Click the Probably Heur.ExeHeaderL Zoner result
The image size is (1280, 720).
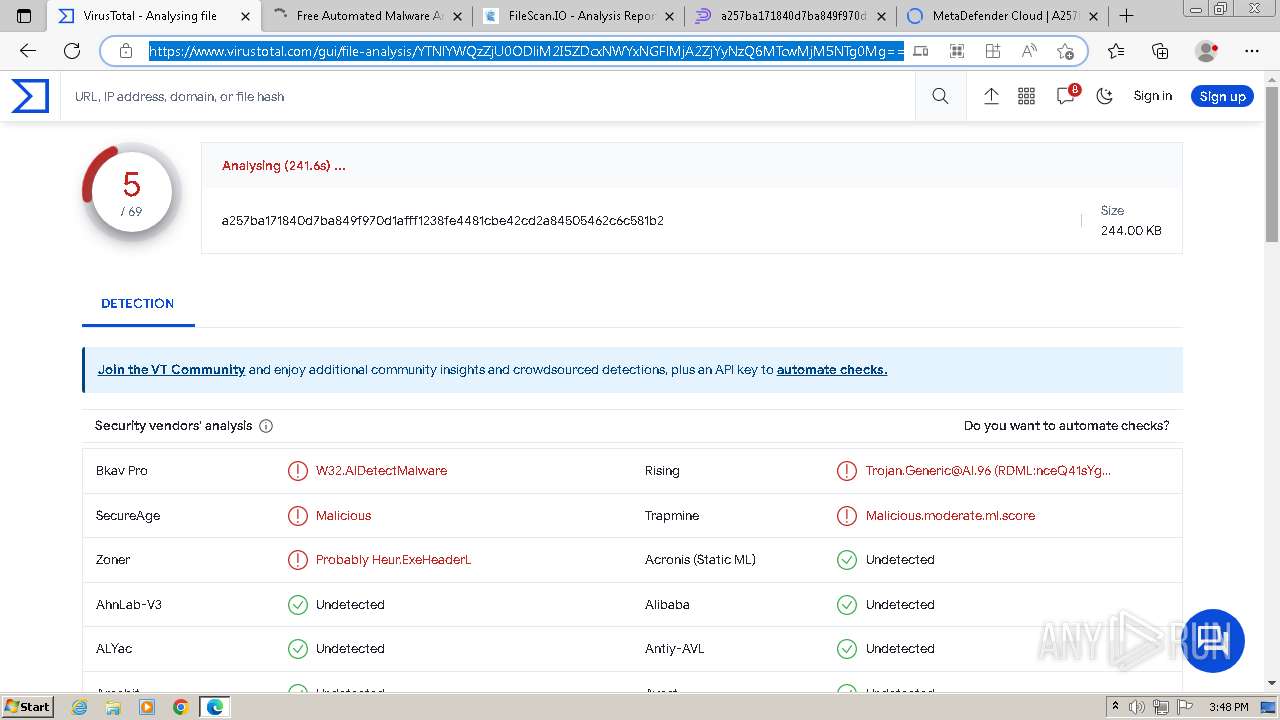click(x=393, y=560)
